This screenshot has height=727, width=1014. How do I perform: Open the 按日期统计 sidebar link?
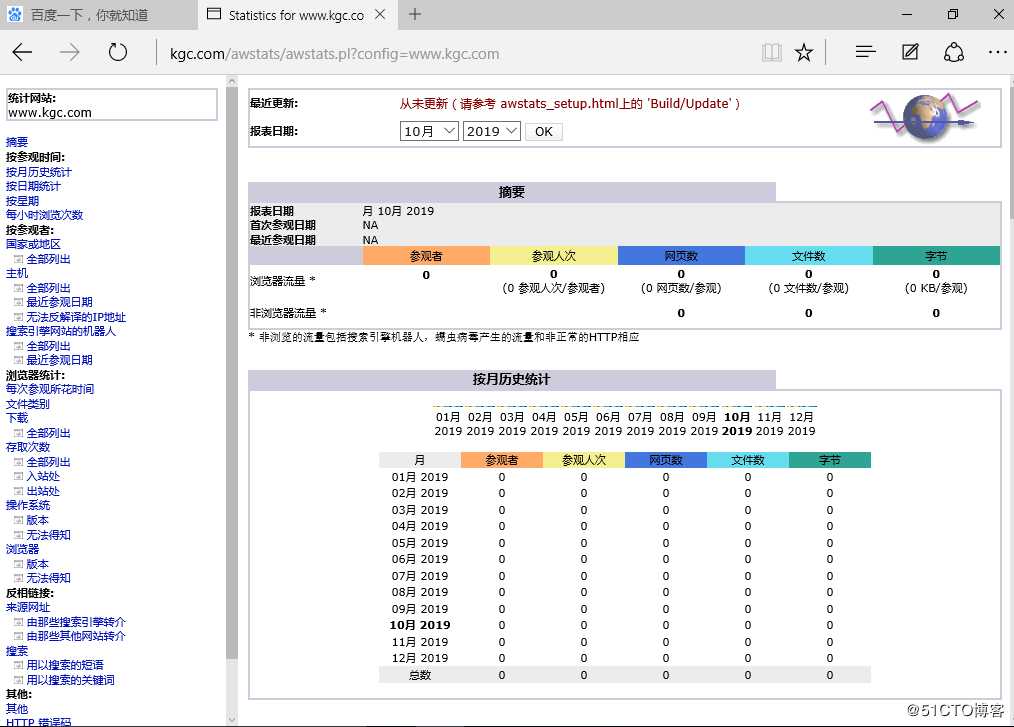pyautogui.click(x=33, y=186)
